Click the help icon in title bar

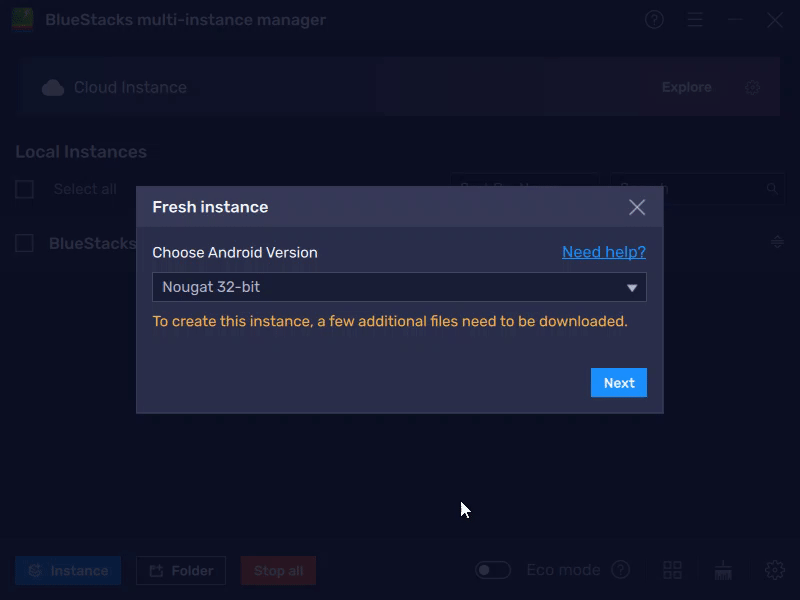click(x=654, y=20)
